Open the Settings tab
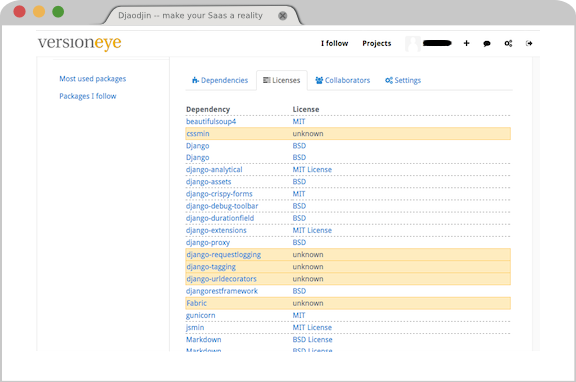The height and width of the screenshot is (382, 576). [403, 80]
